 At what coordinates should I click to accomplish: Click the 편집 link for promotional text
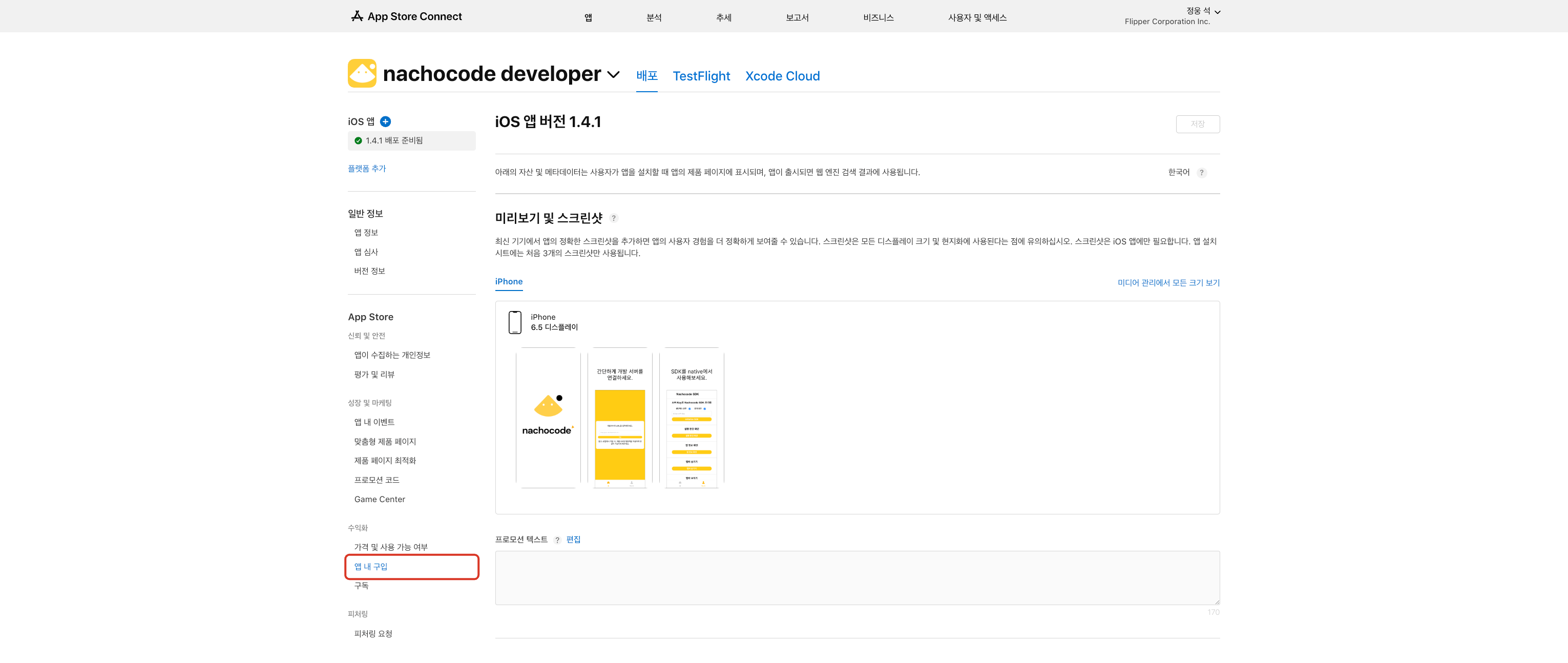pos(573,540)
